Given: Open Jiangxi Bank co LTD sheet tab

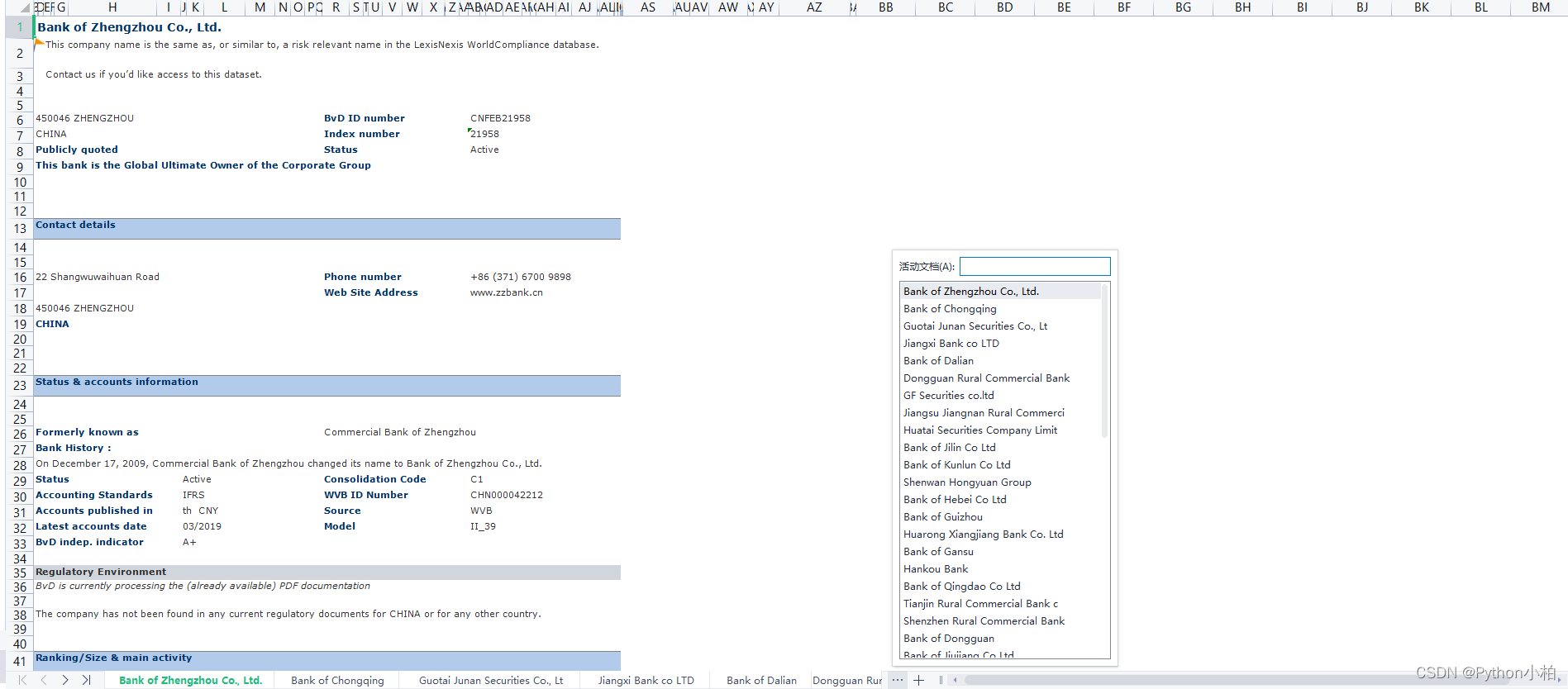Looking at the screenshot, I should coord(646,681).
